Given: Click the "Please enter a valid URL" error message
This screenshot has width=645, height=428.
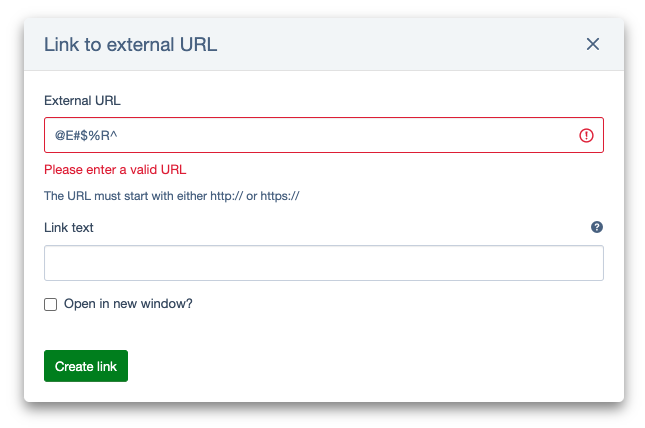Looking at the screenshot, I should click(x=115, y=169).
